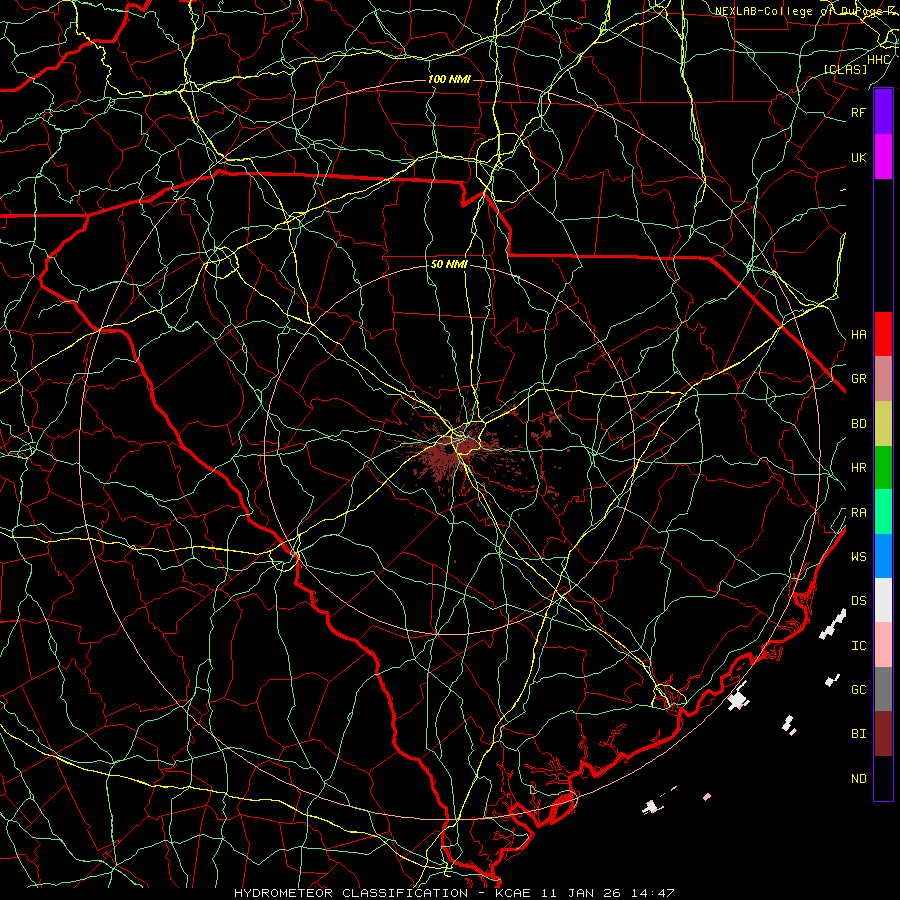This screenshot has width=900, height=900.
Task: Click the "NEXLAB-College of DuPage" credit text
Action: (x=797, y=11)
